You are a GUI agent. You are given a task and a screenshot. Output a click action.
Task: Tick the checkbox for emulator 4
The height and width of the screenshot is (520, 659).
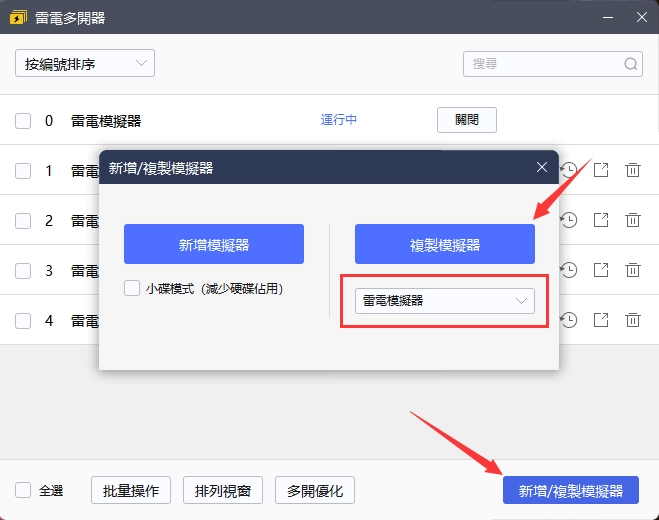tap(23, 321)
